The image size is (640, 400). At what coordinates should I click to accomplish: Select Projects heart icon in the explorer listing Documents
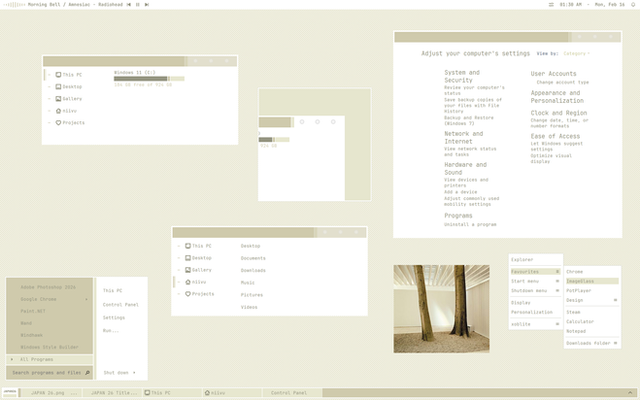pos(188,294)
